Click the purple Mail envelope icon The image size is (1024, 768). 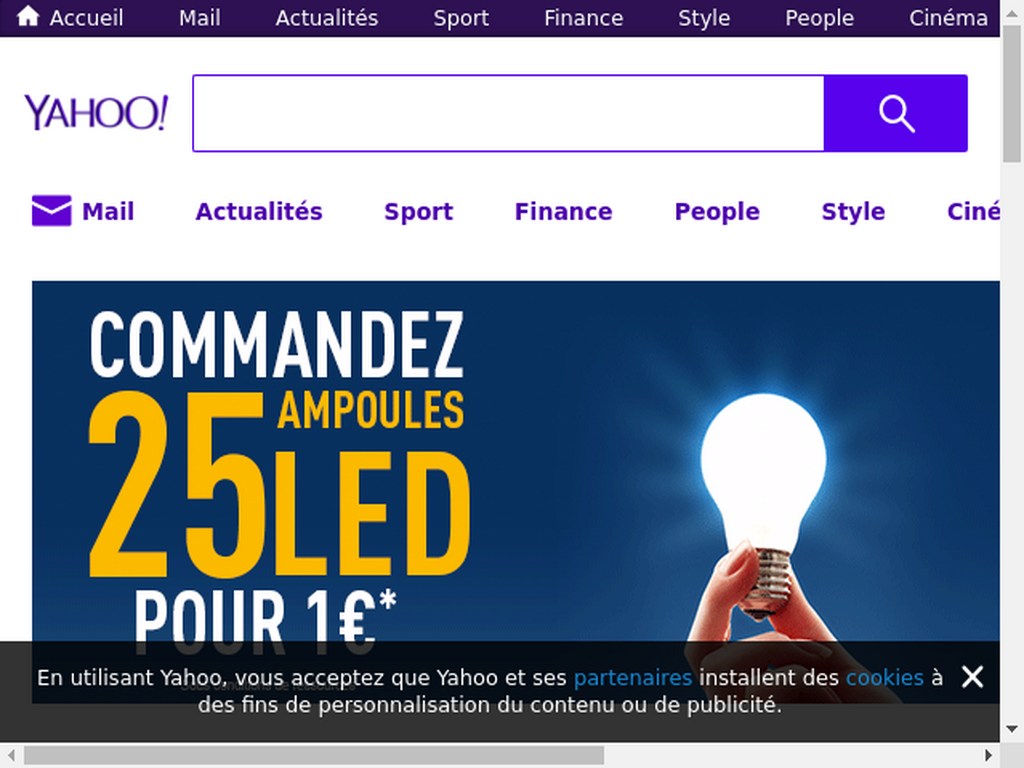click(x=52, y=211)
